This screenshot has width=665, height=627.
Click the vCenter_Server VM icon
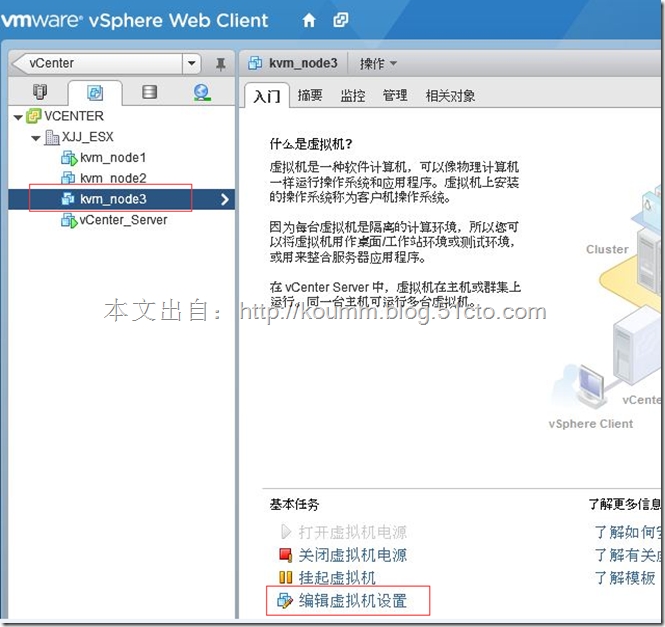click(x=69, y=220)
